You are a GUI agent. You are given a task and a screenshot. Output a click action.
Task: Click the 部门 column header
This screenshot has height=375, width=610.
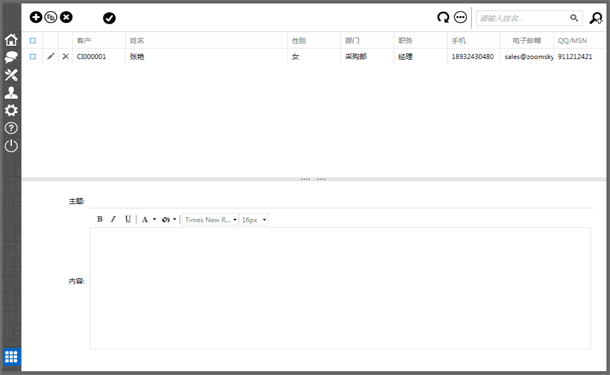pos(352,40)
